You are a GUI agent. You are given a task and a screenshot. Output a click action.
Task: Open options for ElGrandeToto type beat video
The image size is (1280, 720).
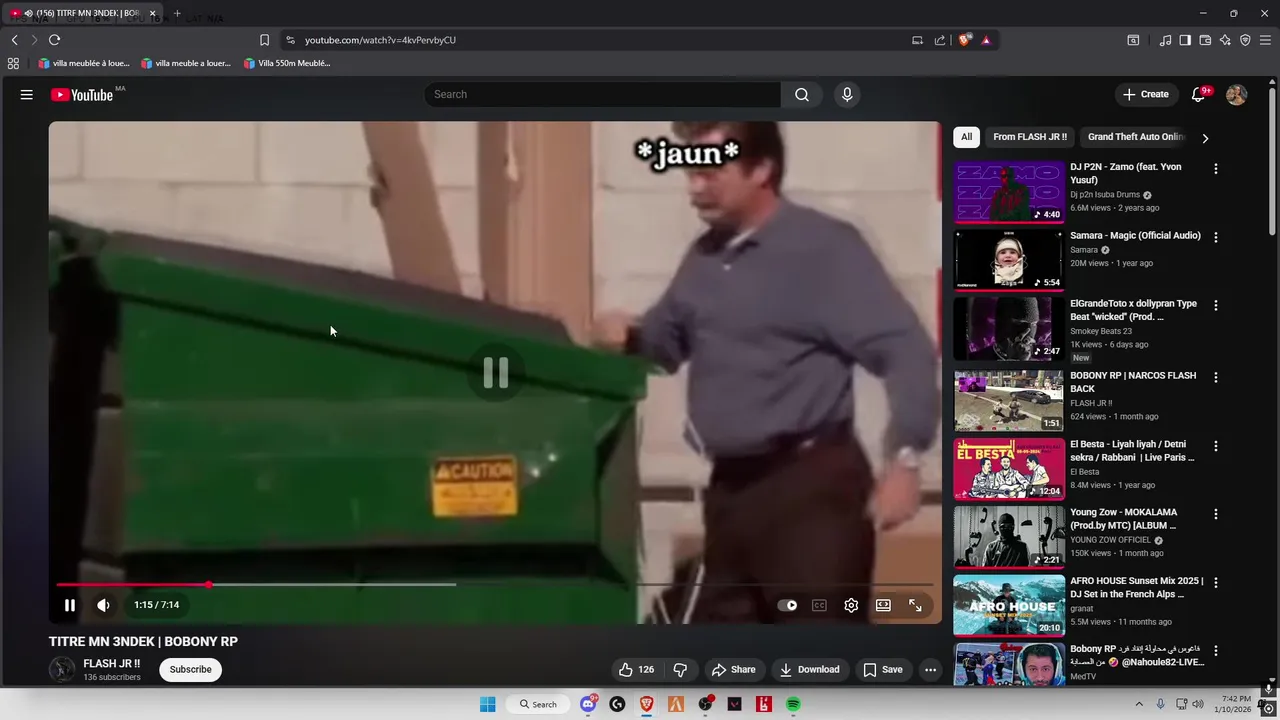point(1216,305)
